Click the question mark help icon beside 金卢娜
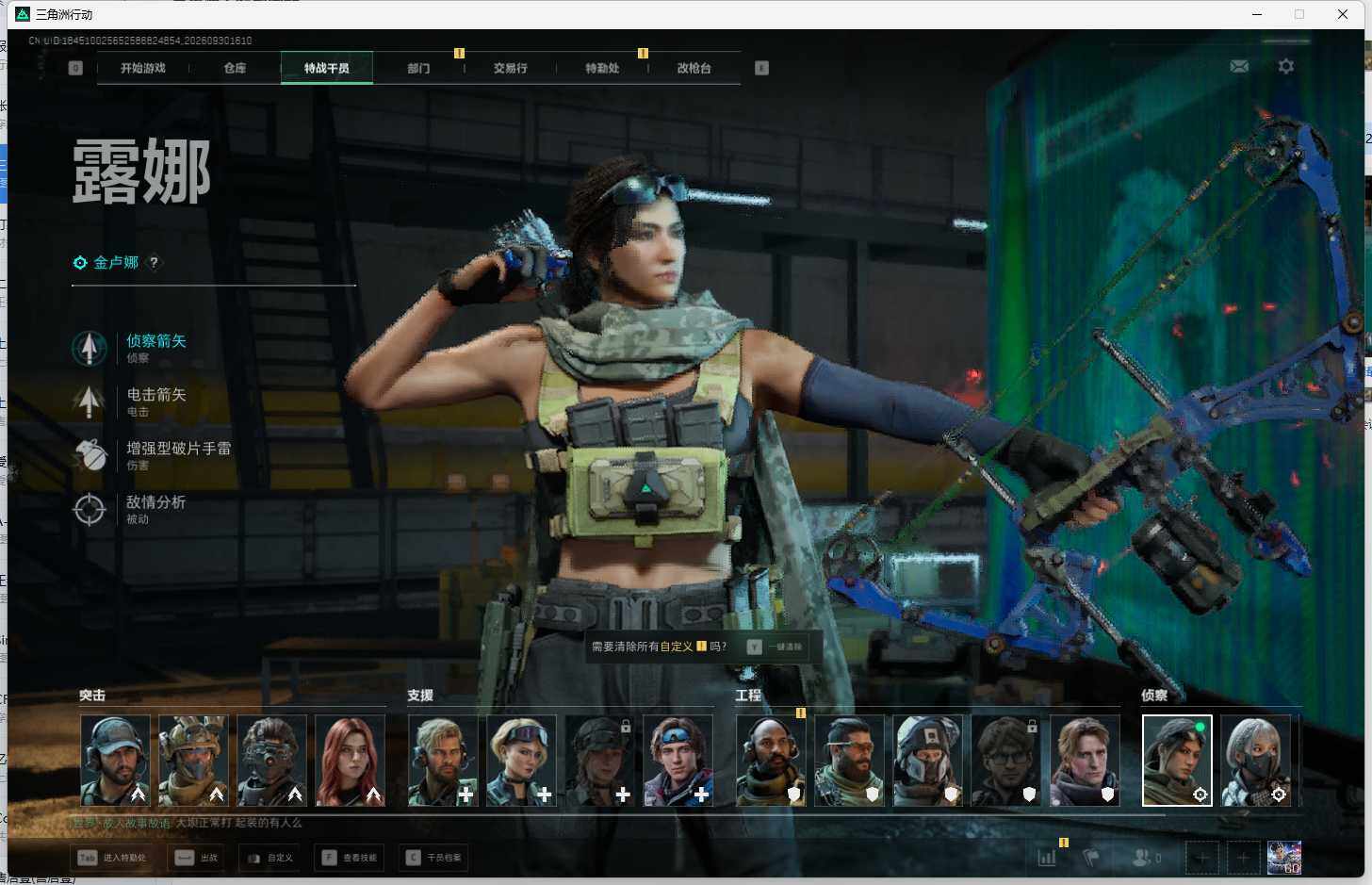The width and height of the screenshot is (1372, 885). point(154,263)
